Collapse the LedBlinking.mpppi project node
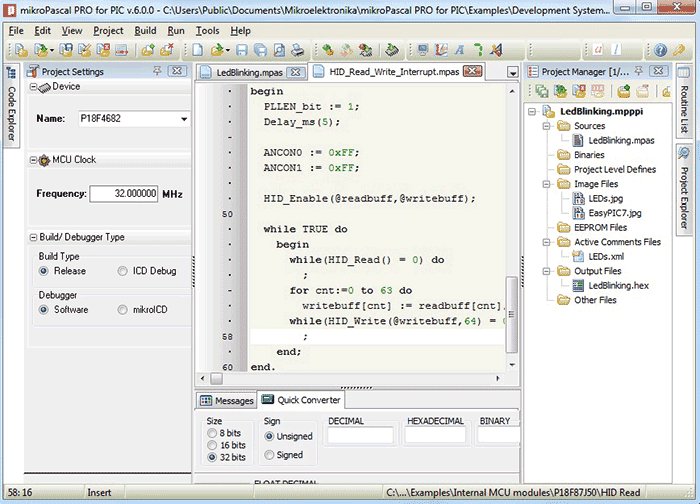Screen dimensions: 700x504 [x=532, y=112]
